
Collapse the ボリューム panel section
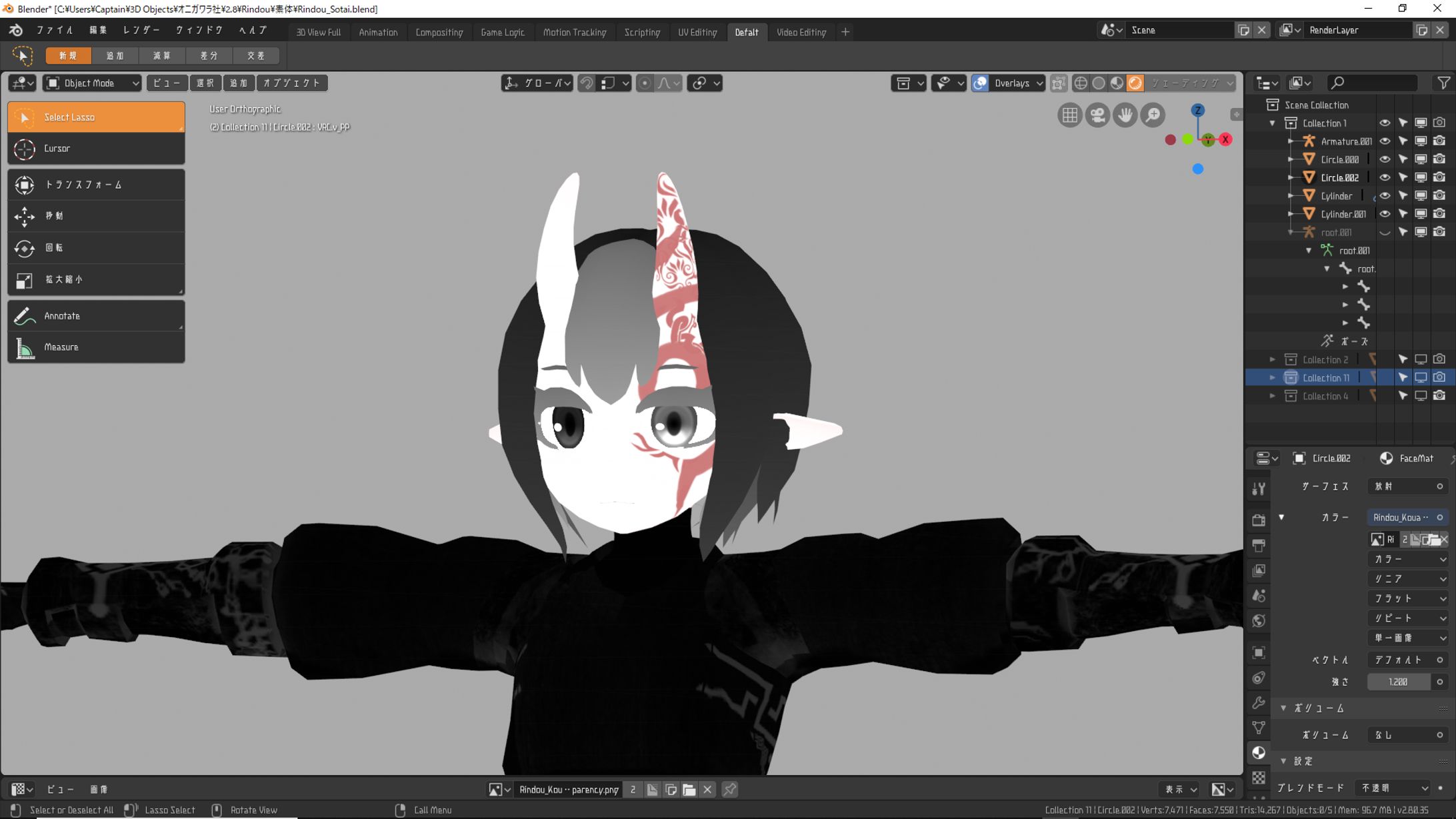tap(1283, 708)
